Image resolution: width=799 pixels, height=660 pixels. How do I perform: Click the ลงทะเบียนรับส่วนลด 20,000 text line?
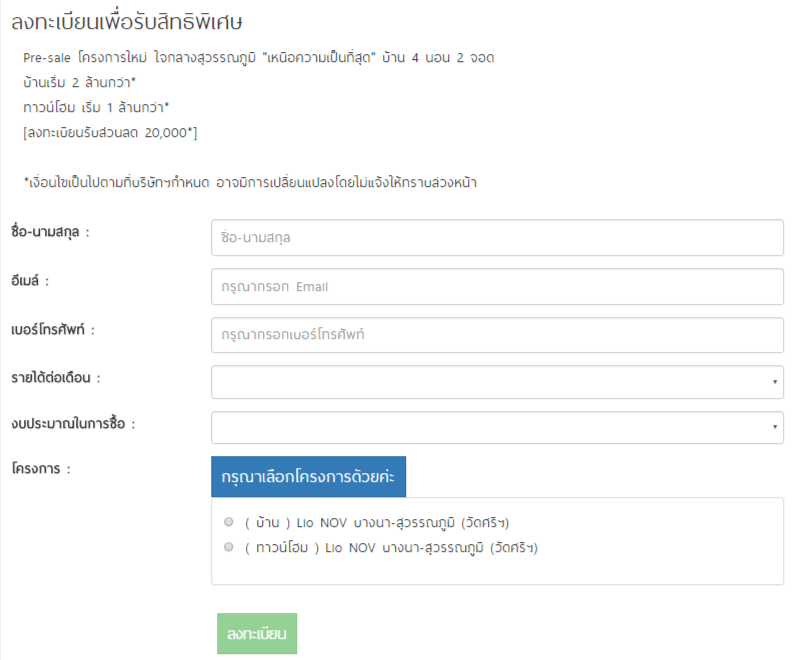116,133
